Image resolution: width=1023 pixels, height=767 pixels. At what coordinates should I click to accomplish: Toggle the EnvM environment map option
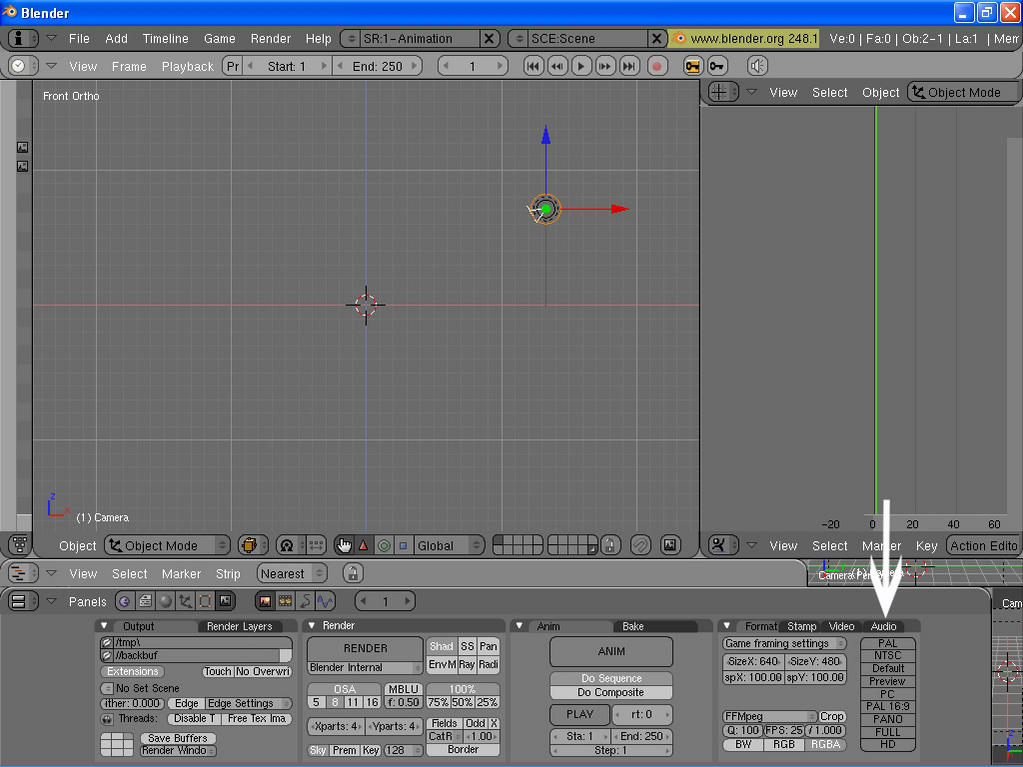[442, 665]
